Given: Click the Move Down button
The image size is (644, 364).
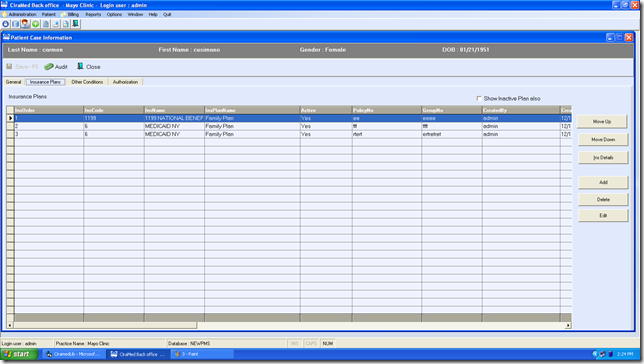Looking at the screenshot, I should coord(603,140).
